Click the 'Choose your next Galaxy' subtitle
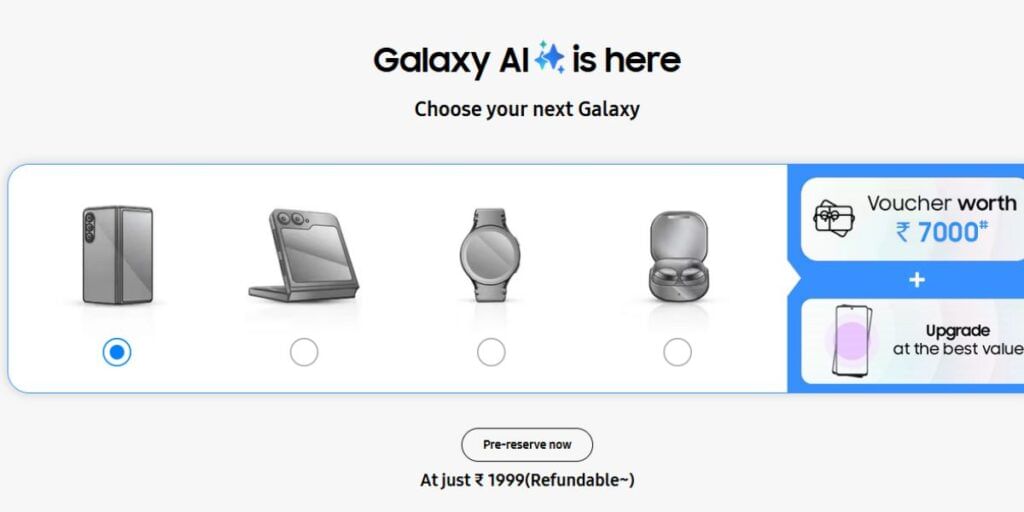 527,109
